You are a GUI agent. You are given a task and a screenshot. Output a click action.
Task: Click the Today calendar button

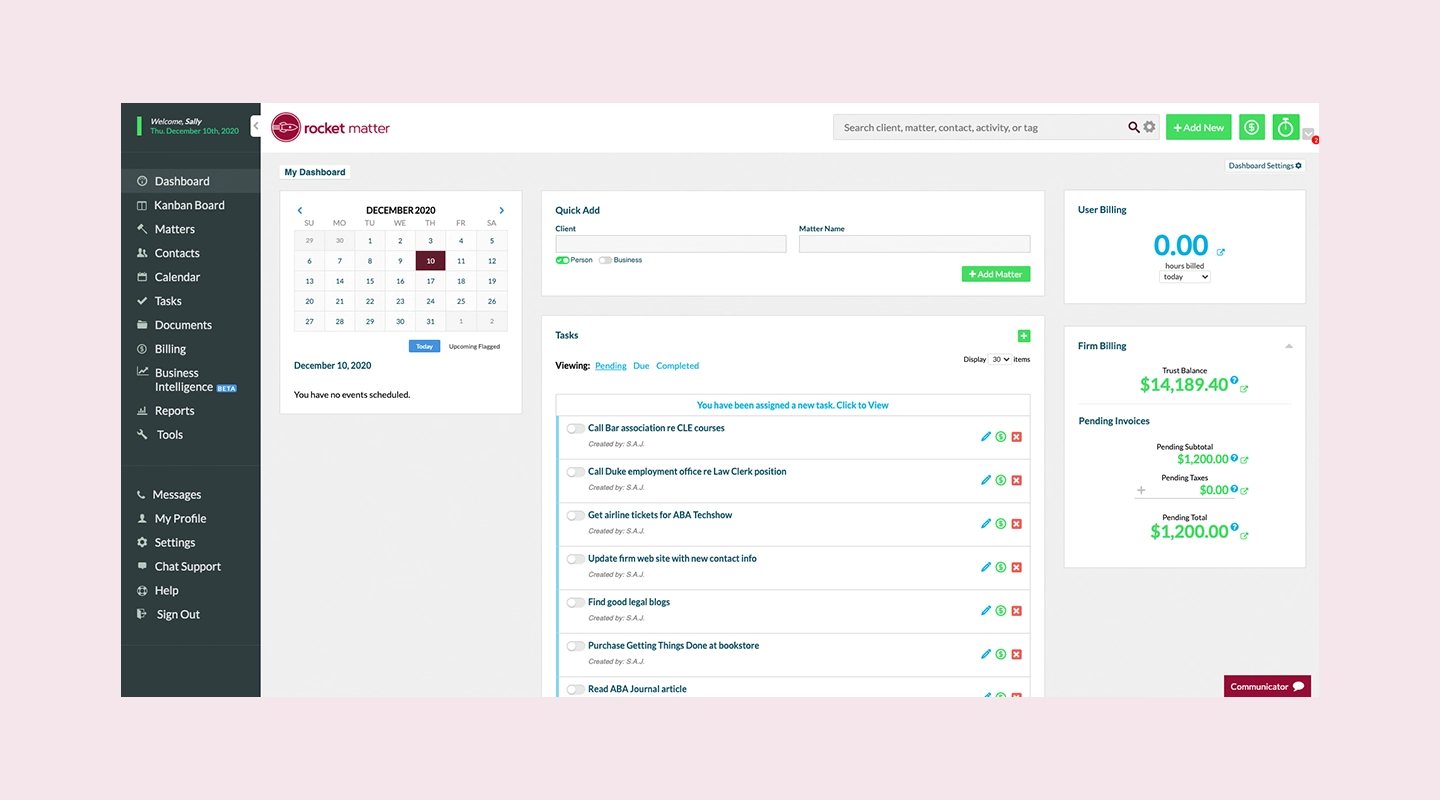coord(424,346)
